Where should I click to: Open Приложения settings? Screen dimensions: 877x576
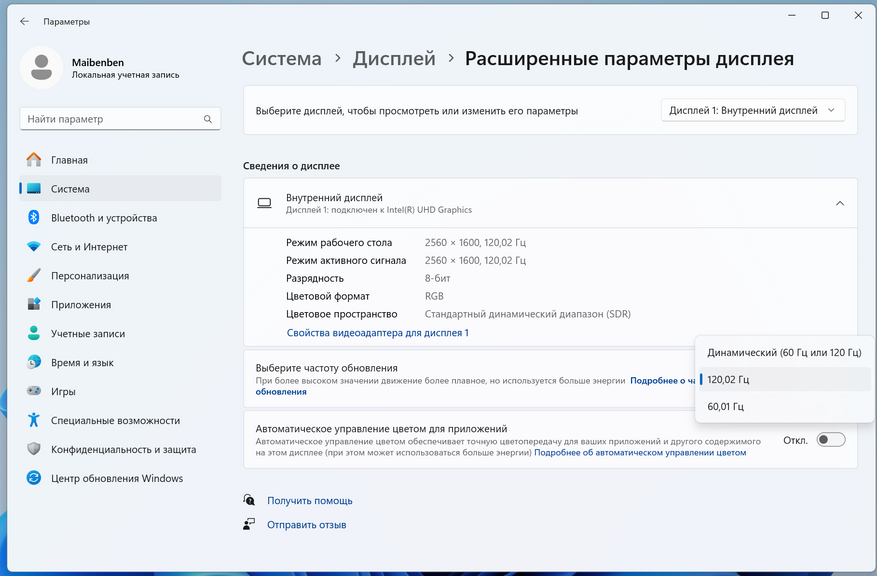tap(120, 304)
